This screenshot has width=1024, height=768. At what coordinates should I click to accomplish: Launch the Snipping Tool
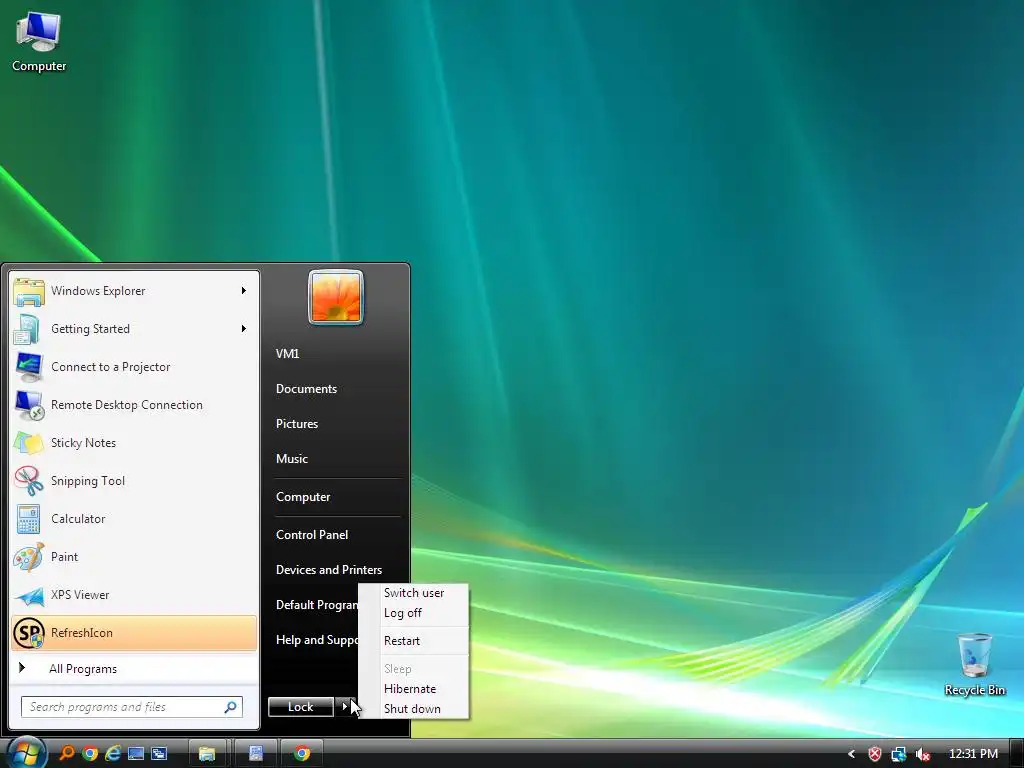[134, 481]
